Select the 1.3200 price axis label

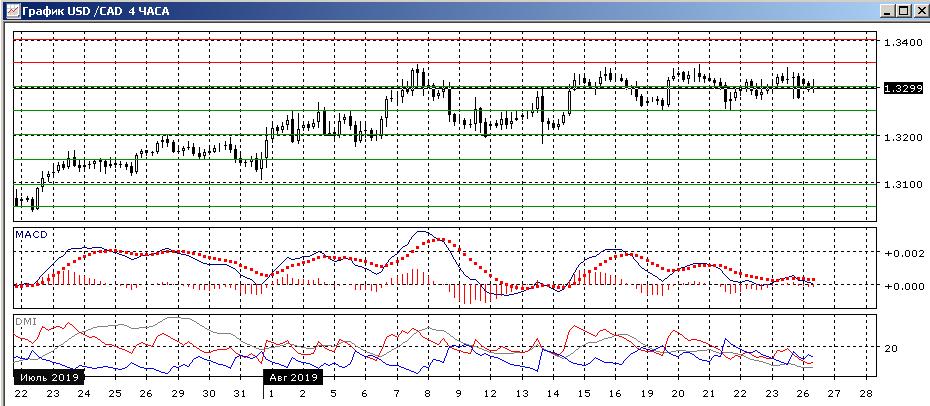(901, 136)
